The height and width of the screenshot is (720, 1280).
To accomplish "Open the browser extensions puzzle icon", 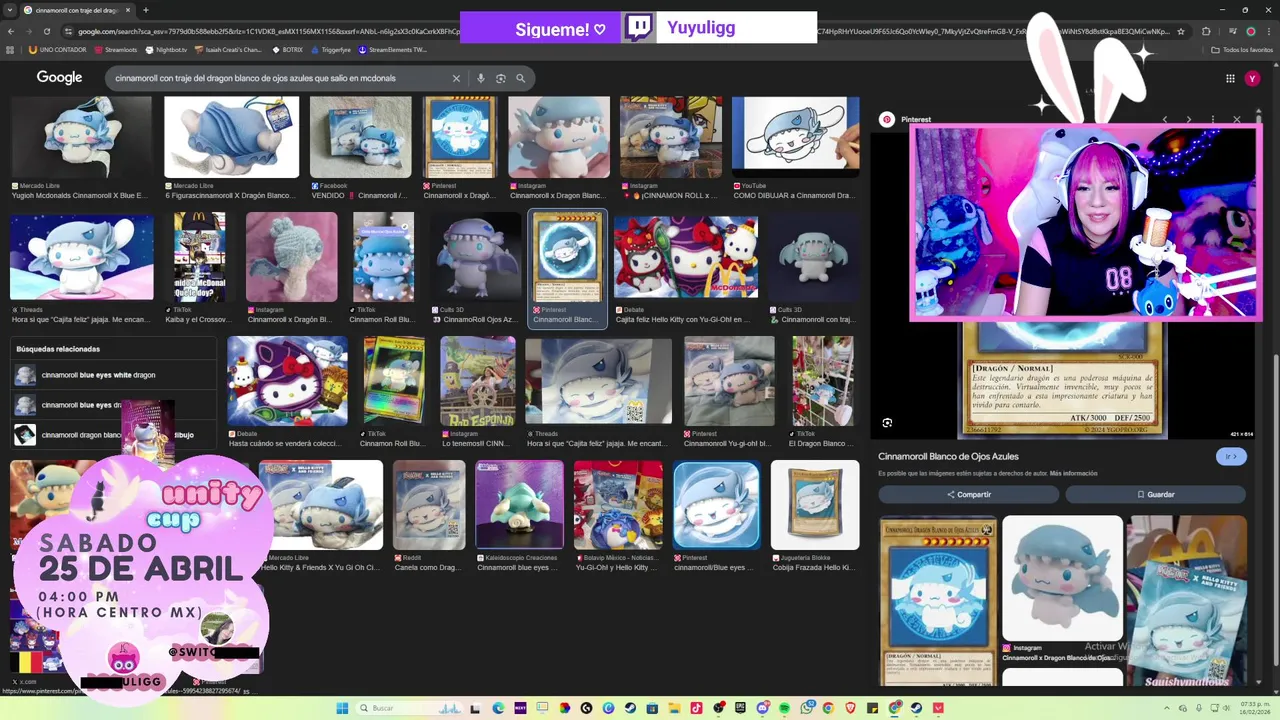I will pyautogui.click(x=1206, y=32).
